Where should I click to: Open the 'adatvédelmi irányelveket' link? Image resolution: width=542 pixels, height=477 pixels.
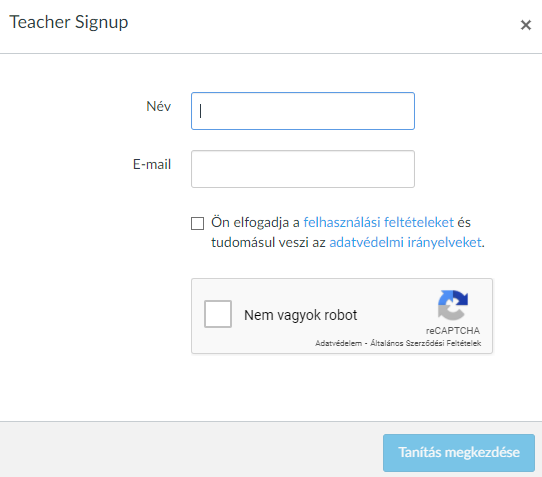405,242
